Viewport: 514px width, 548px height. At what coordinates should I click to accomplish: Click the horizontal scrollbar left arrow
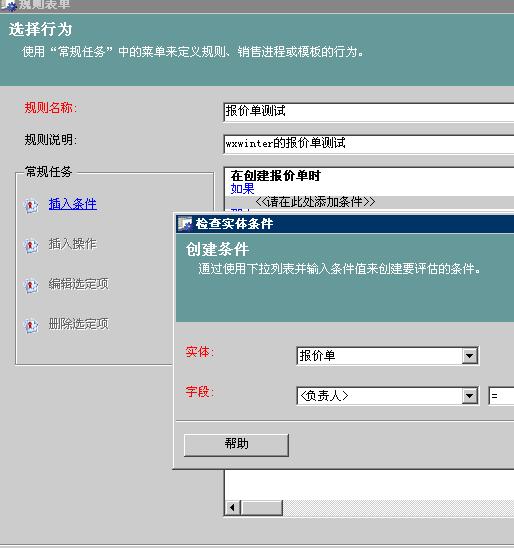click(232, 507)
